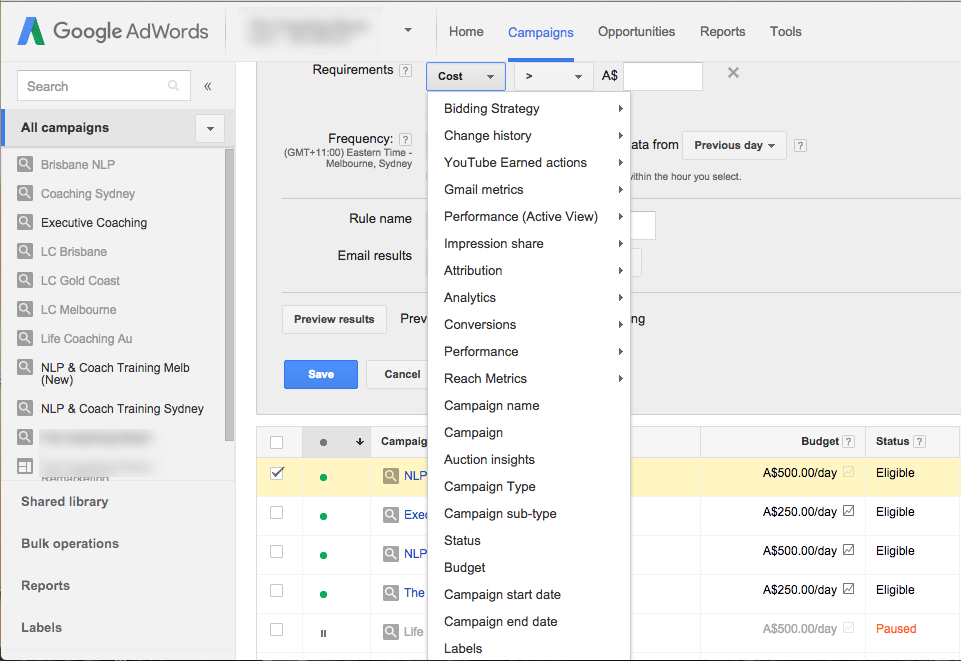Expand the Gmail metrics submenu

[x=529, y=189]
